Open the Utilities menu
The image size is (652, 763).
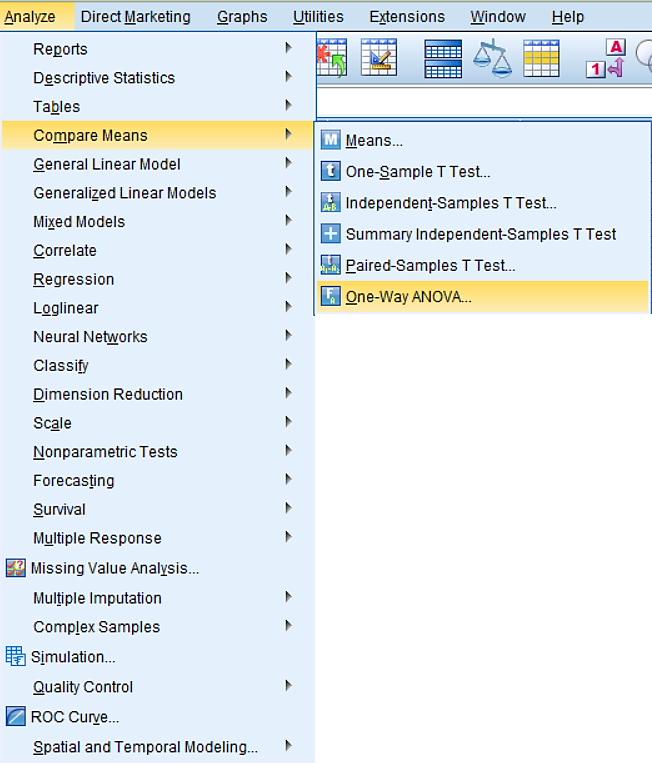[318, 17]
